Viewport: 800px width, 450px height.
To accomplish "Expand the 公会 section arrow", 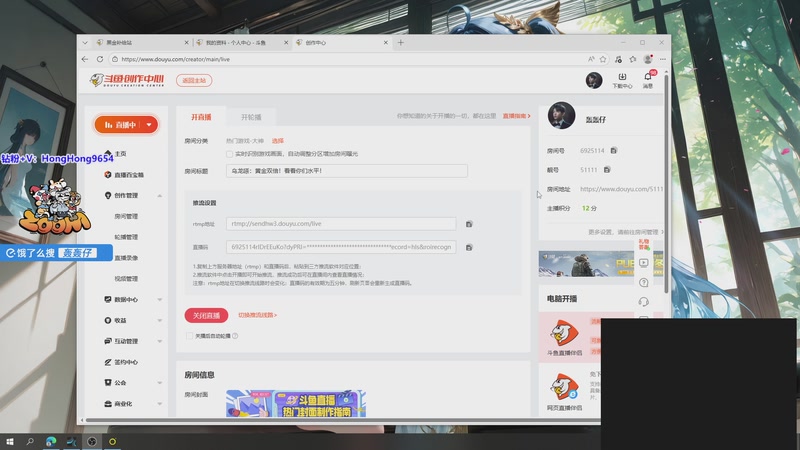I will (160, 383).
